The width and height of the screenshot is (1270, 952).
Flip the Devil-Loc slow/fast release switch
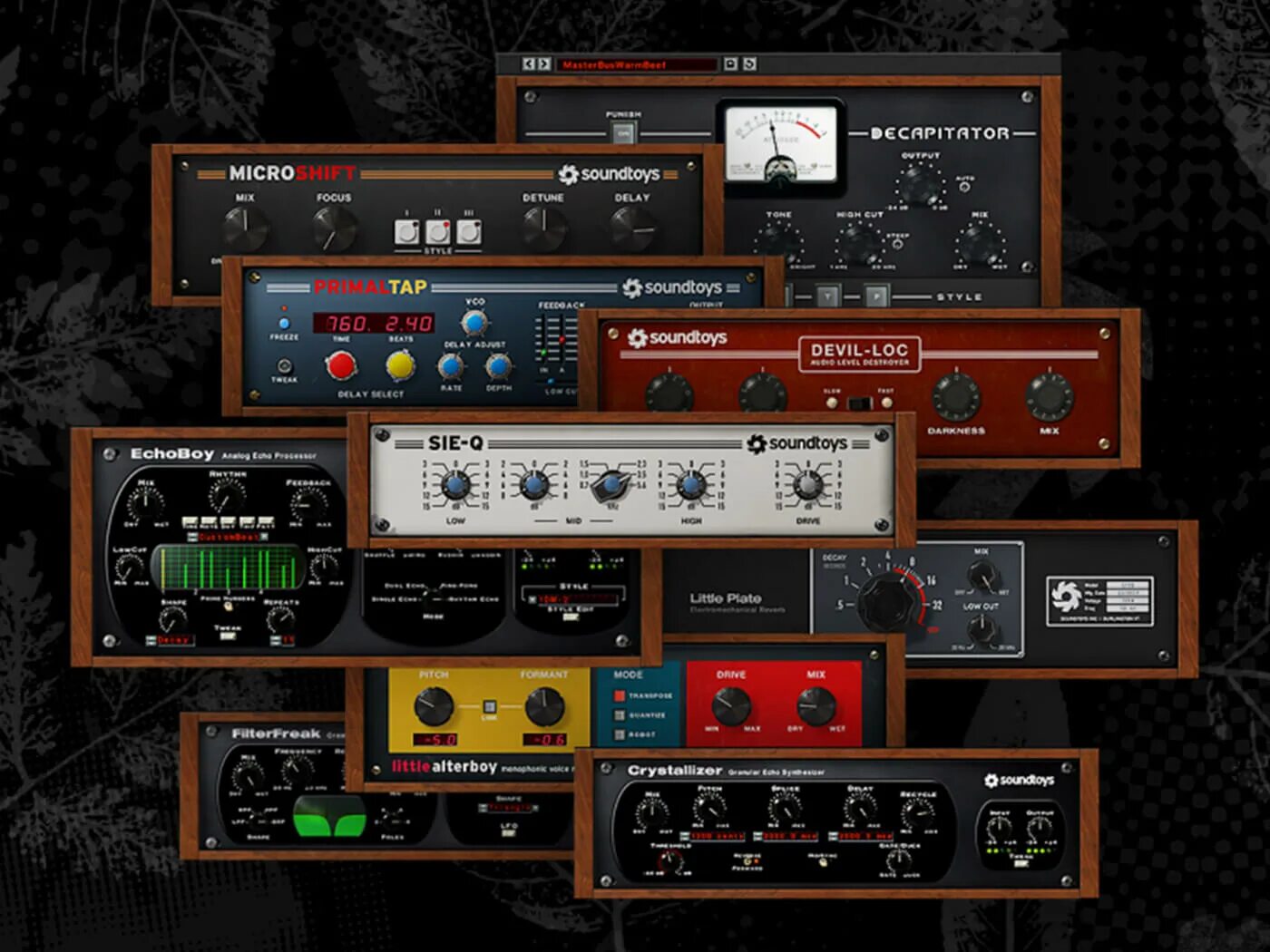(x=858, y=403)
